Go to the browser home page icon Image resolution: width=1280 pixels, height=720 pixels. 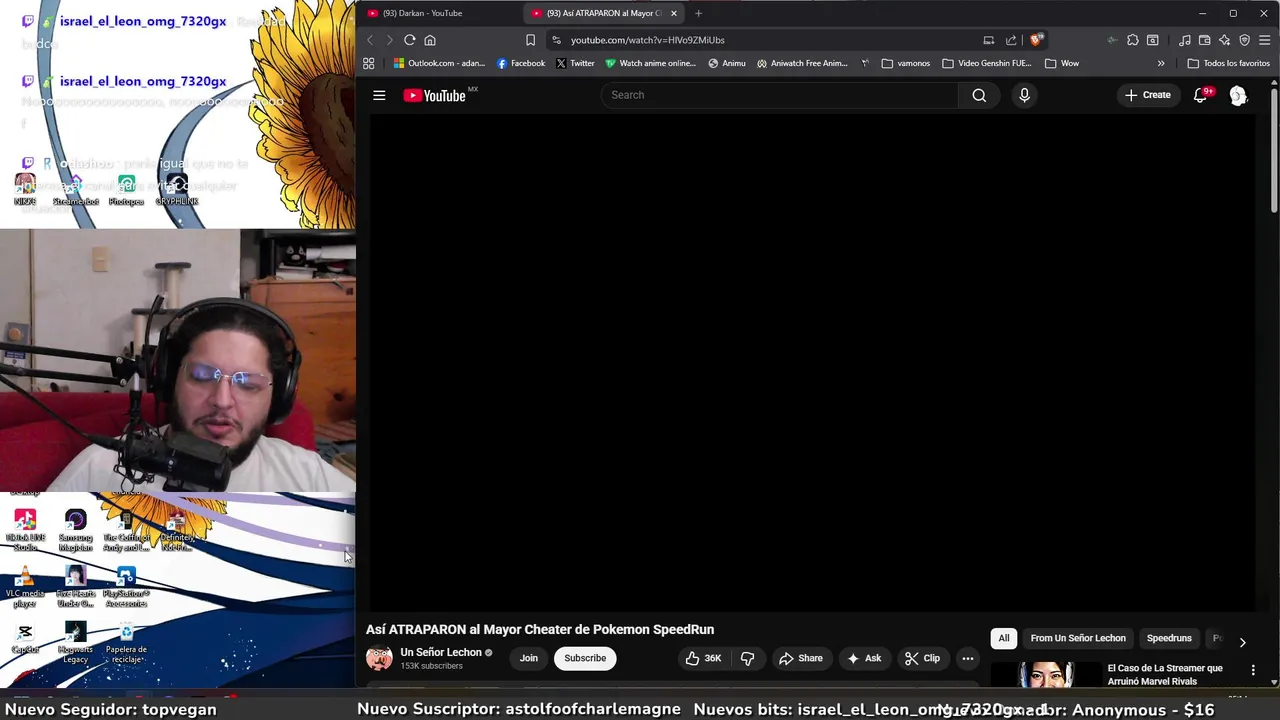pos(430,40)
